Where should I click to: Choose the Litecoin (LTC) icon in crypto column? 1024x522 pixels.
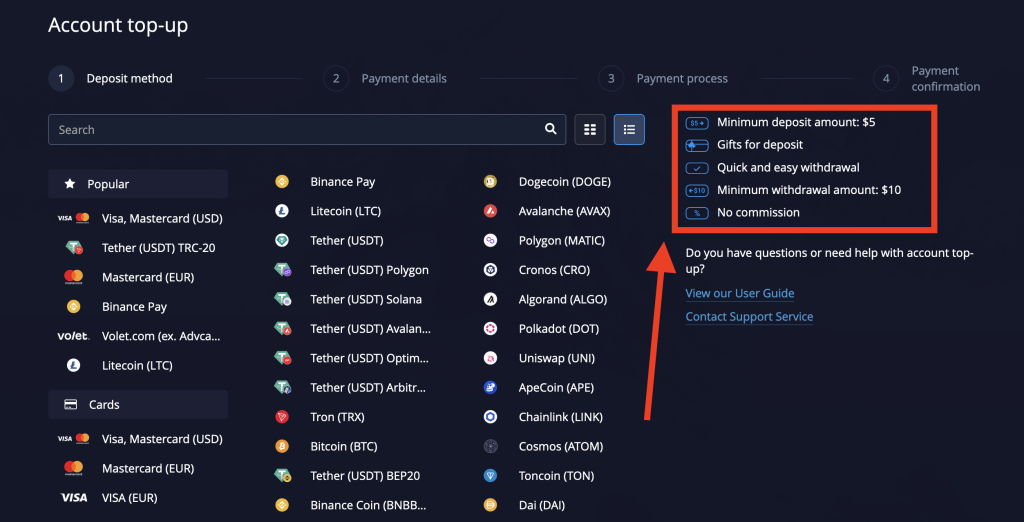tap(282, 211)
